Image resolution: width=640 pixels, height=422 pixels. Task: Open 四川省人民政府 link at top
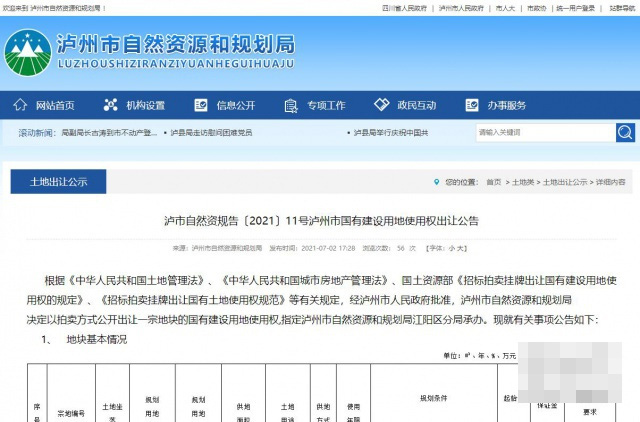(x=404, y=7)
